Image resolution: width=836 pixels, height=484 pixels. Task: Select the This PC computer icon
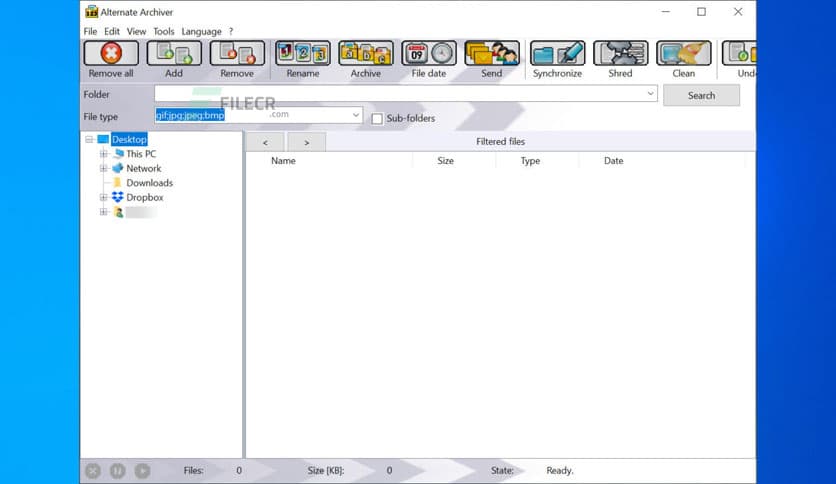click(118, 154)
